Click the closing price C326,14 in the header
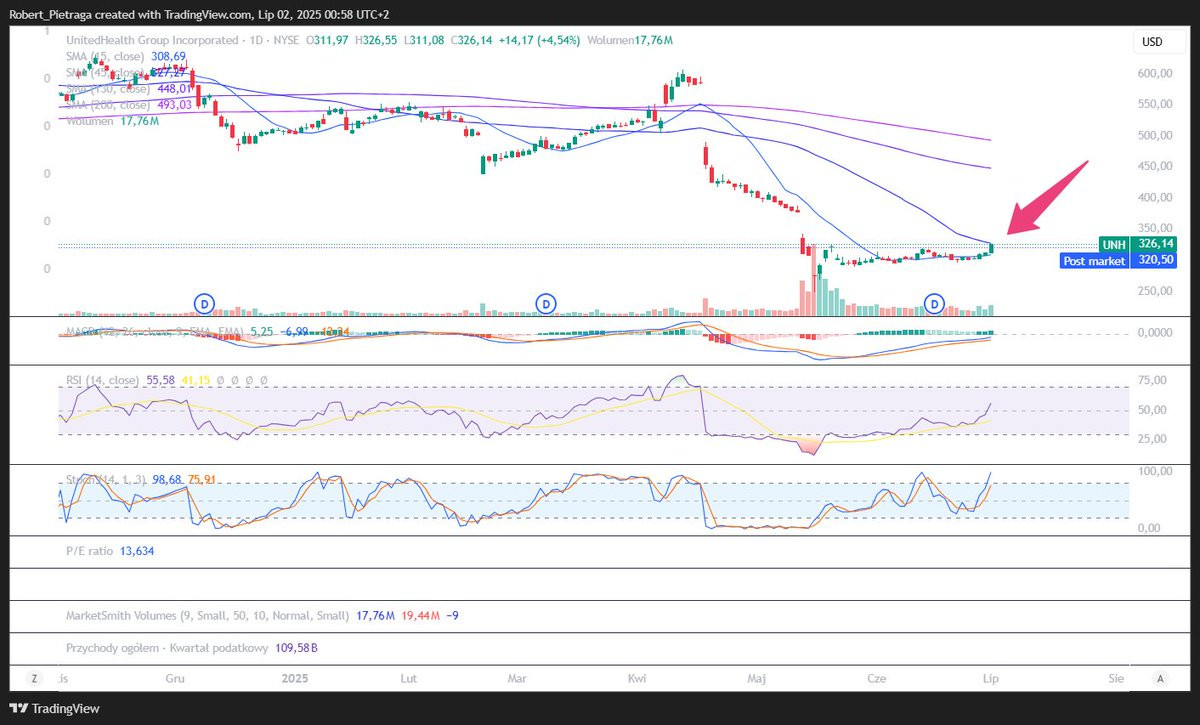The width and height of the screenshot is (1200, 725). (x=473, y=40)
